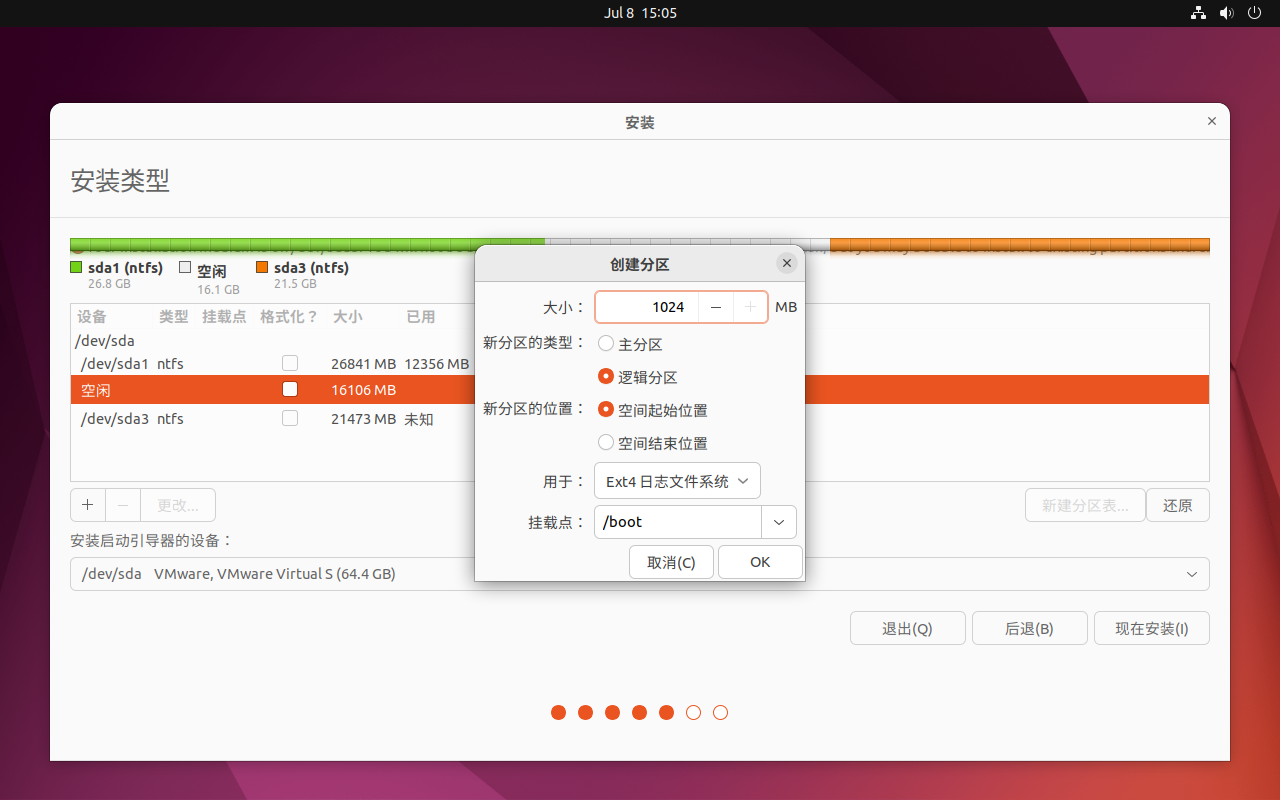Click the plus button to increase partition size
The width and height of the screenshot is (1280, 800).
click(750, 307)
